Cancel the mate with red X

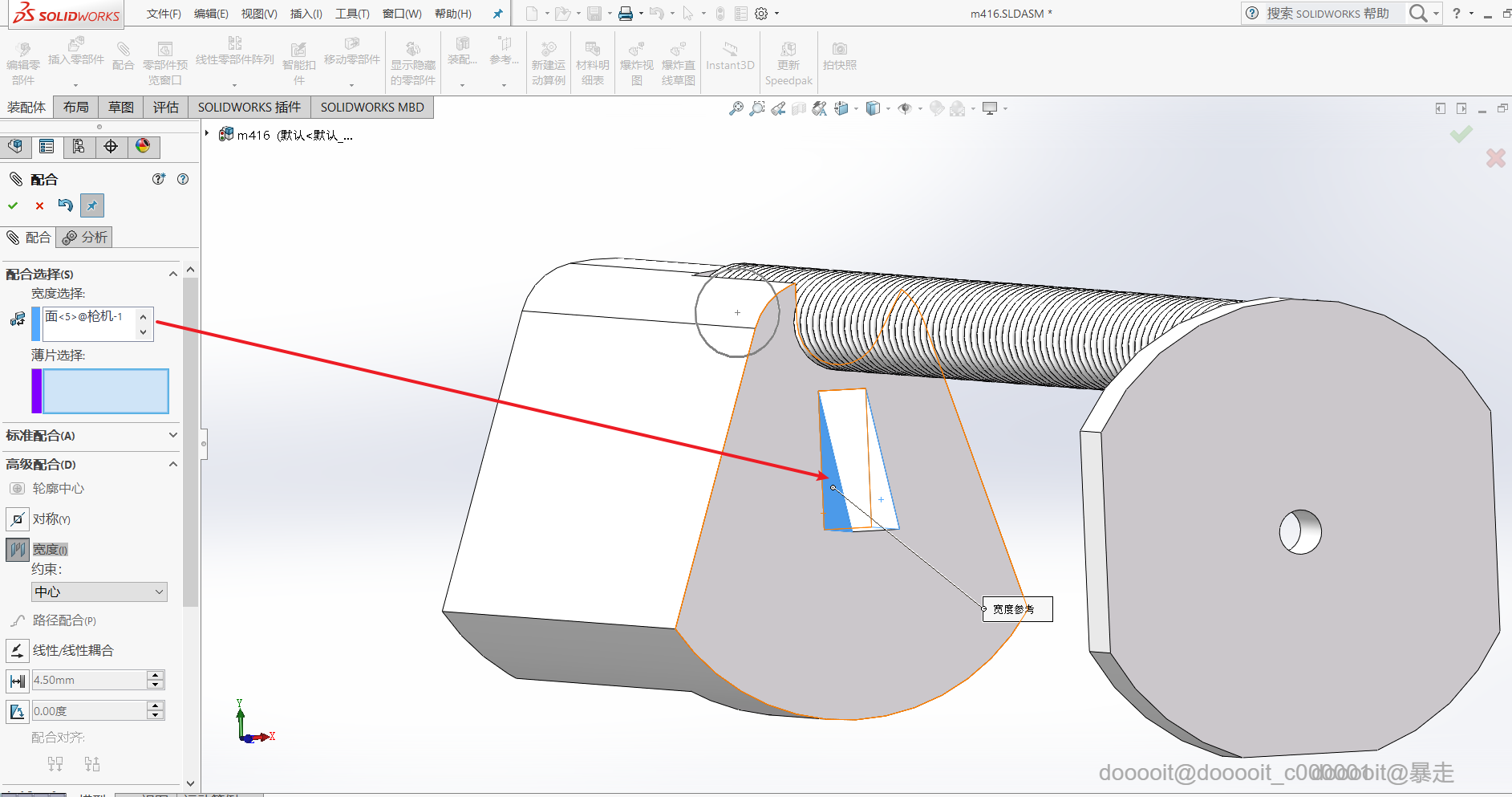pos(39,205)
